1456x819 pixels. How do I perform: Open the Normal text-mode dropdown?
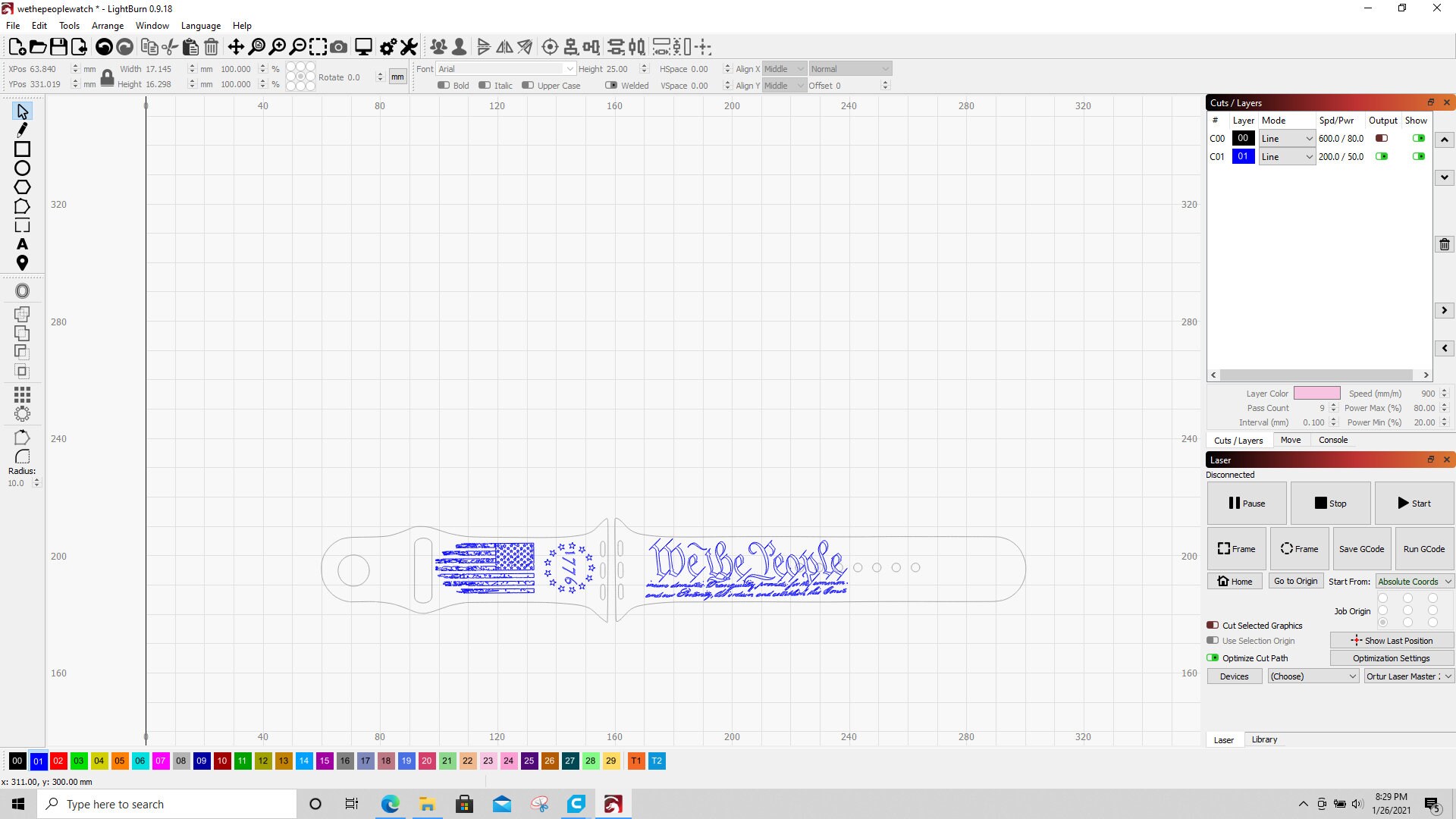click(x=850, y=69)
